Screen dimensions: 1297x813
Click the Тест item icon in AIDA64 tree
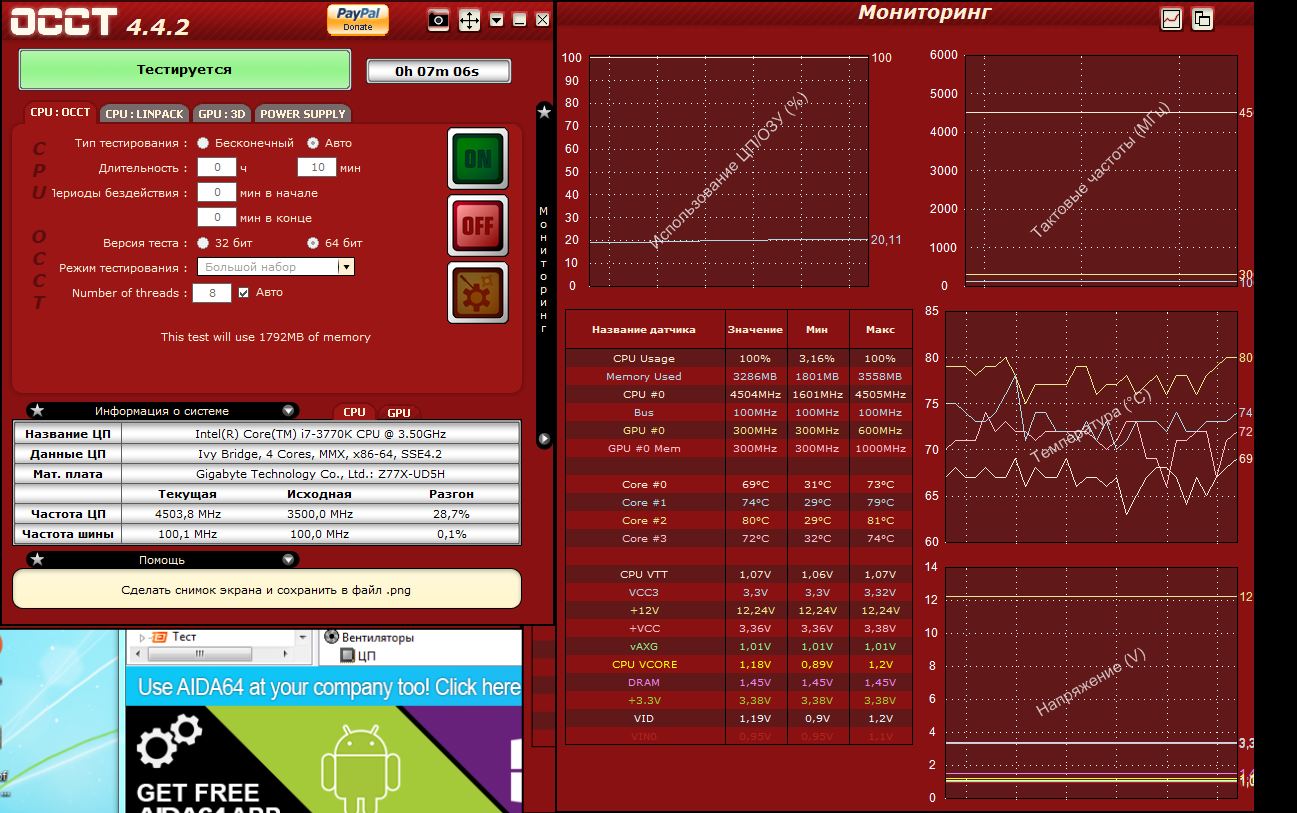click(x=158, y=637)
